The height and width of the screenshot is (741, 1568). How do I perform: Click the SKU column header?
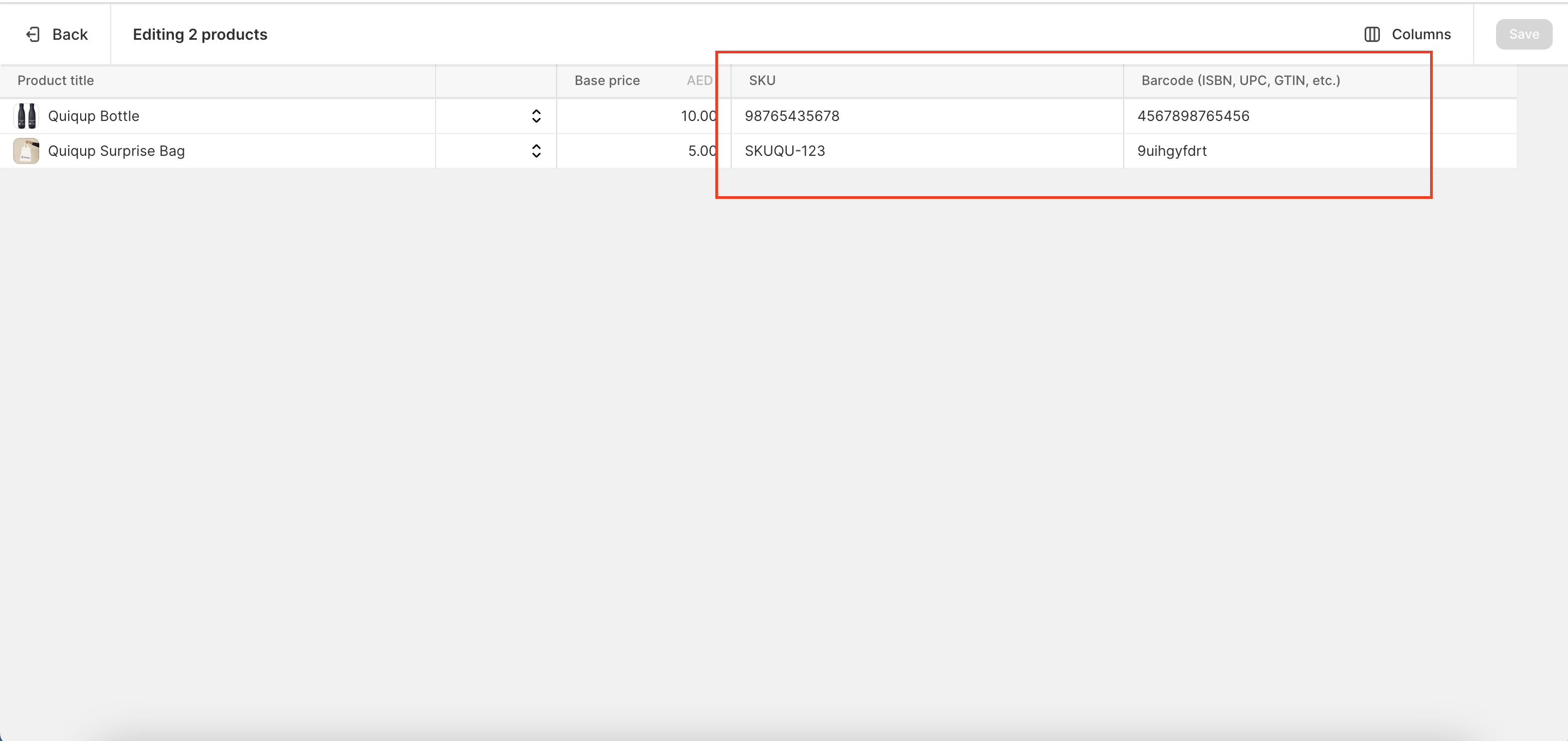click(762, 80)
